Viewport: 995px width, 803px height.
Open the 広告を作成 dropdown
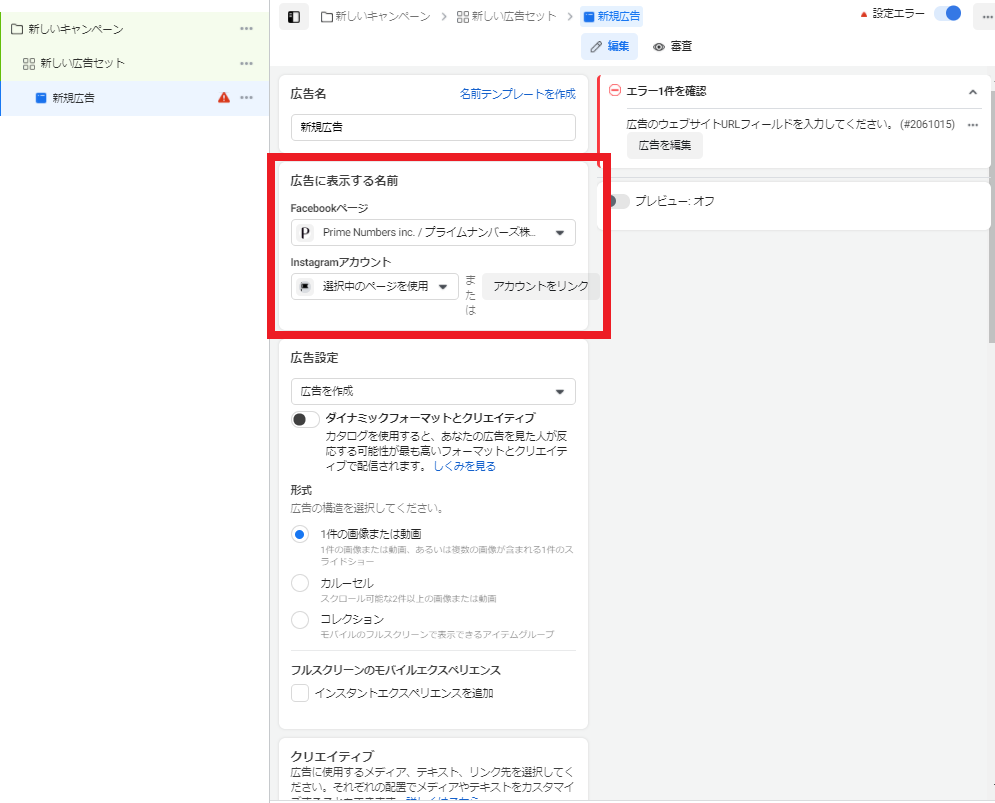433,391
